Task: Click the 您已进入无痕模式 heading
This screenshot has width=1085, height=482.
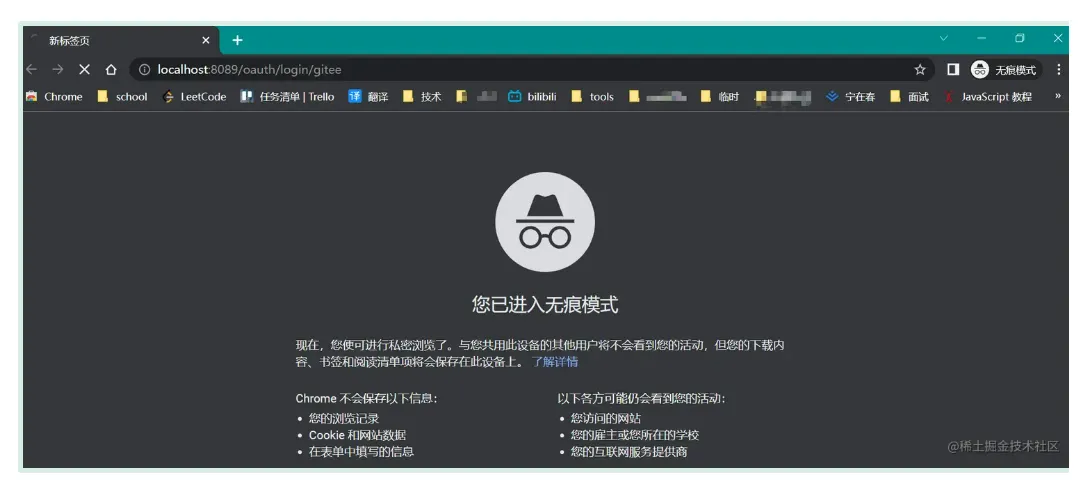Action: pos(545,304)
